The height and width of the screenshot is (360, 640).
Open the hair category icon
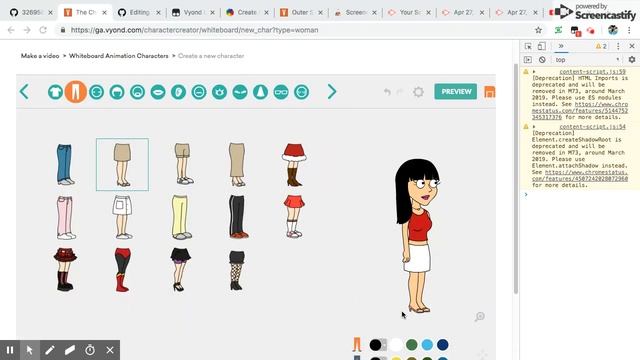point(117,92)
